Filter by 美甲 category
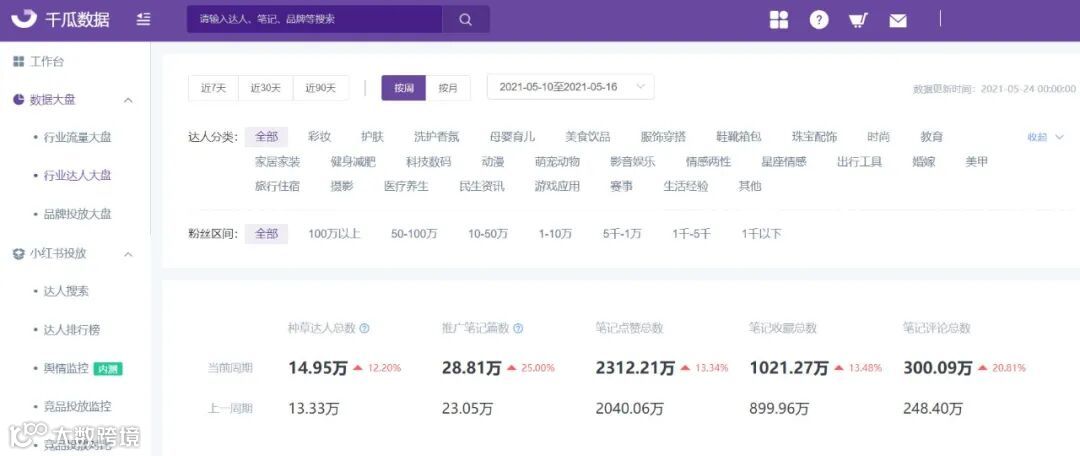The height and width of the screenshot is (456, 1080). coord(977,163)
